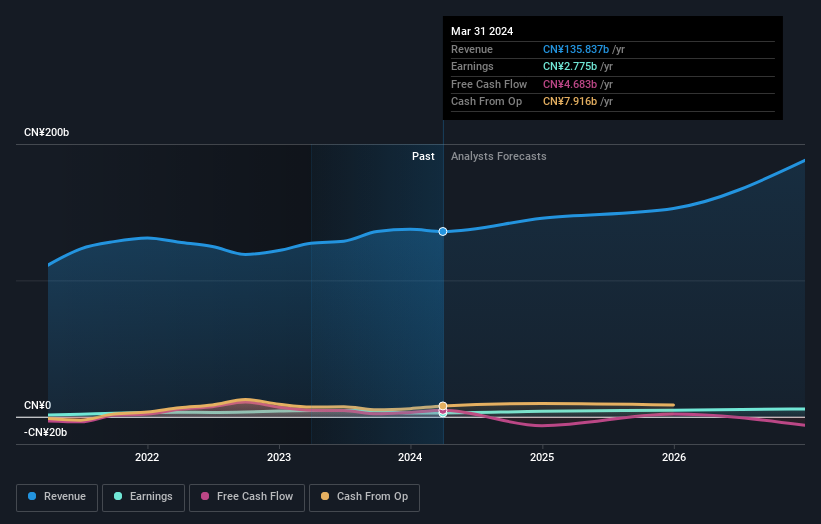Click the CN¥2.775b earnings value
The image size is (821, 524).
click(x=570, y=66)
